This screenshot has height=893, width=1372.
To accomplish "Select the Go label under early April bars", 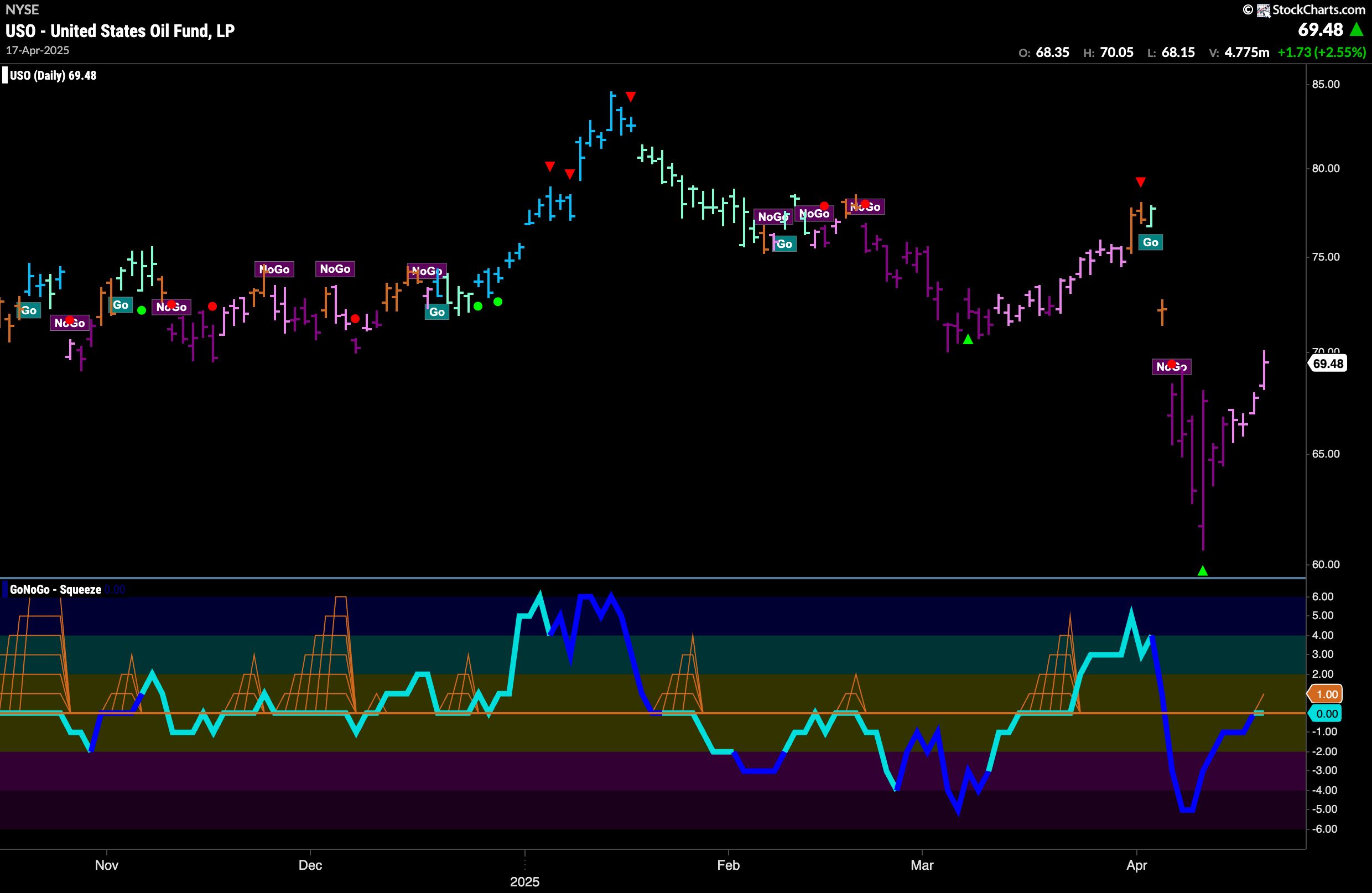I will (1151, 242).
